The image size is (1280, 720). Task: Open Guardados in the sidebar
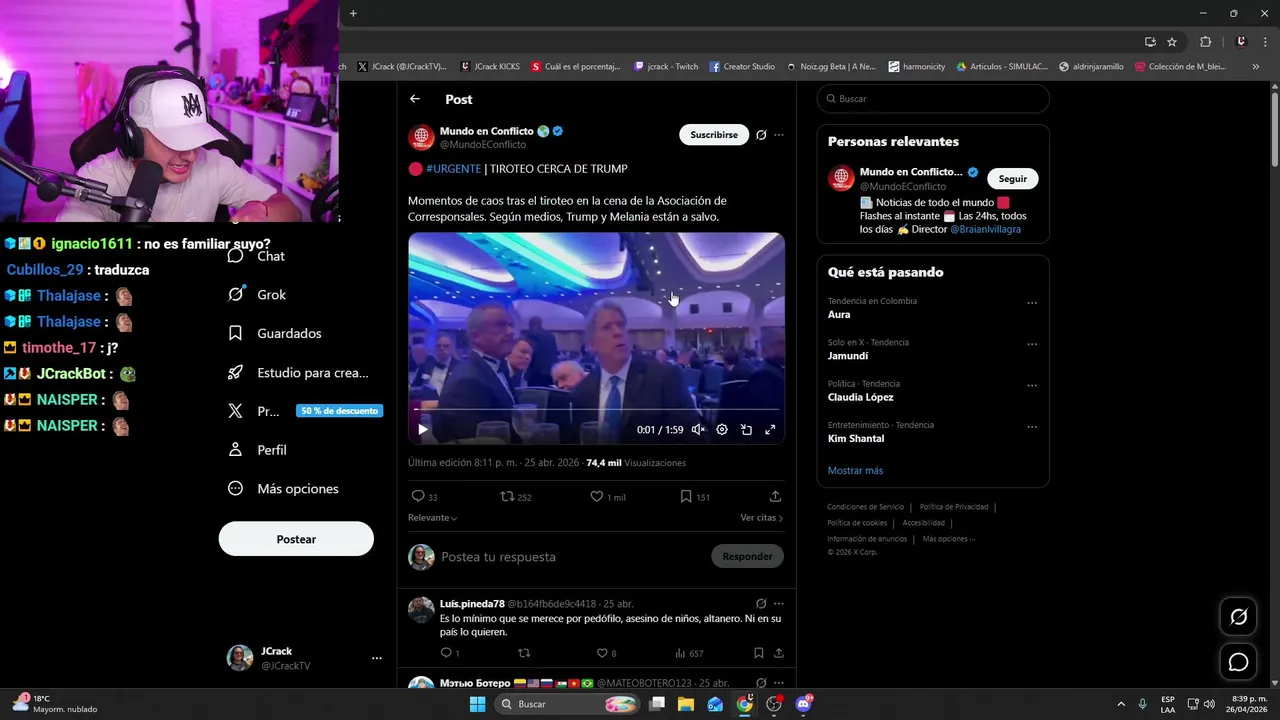click(x=275, y=333)
